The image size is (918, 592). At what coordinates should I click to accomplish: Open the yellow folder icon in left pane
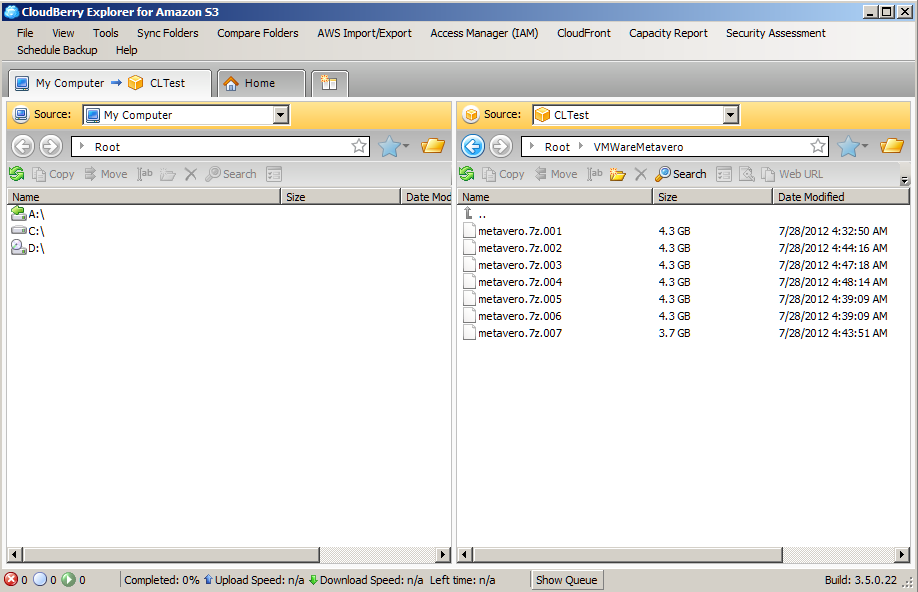[x=433, y=146]
